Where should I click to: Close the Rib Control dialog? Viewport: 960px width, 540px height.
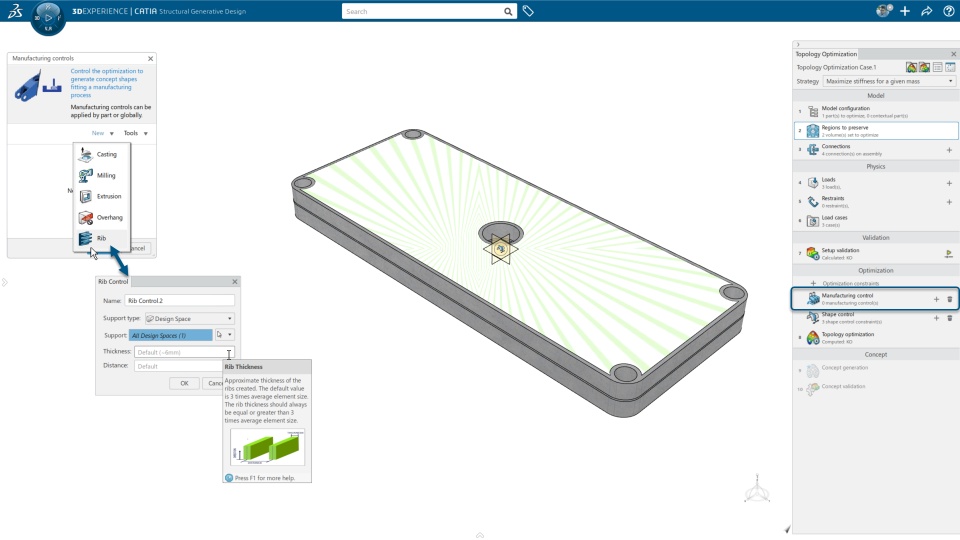coord(234,282)
